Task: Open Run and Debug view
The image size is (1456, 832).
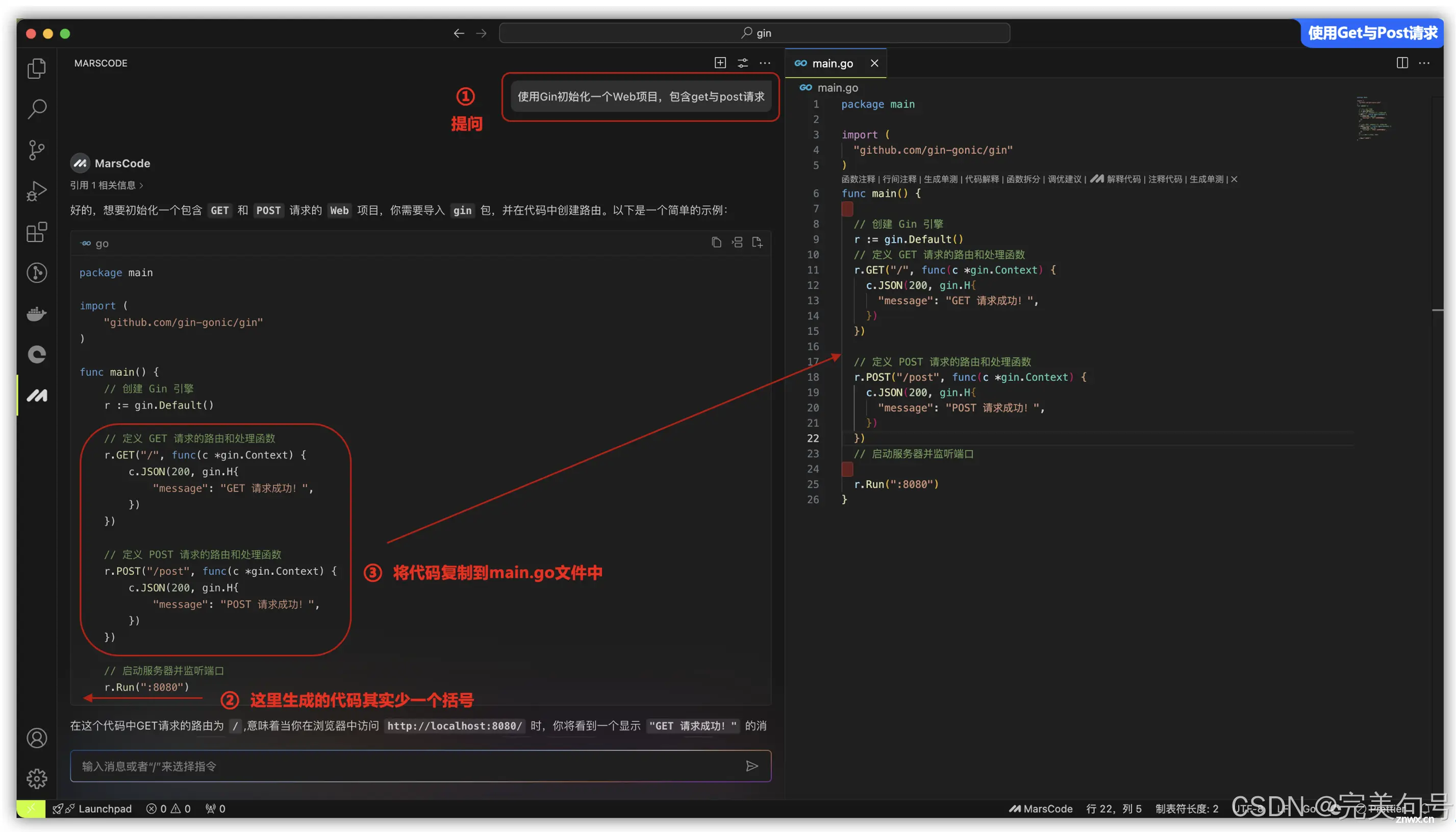Action: [x=37, y=191]
